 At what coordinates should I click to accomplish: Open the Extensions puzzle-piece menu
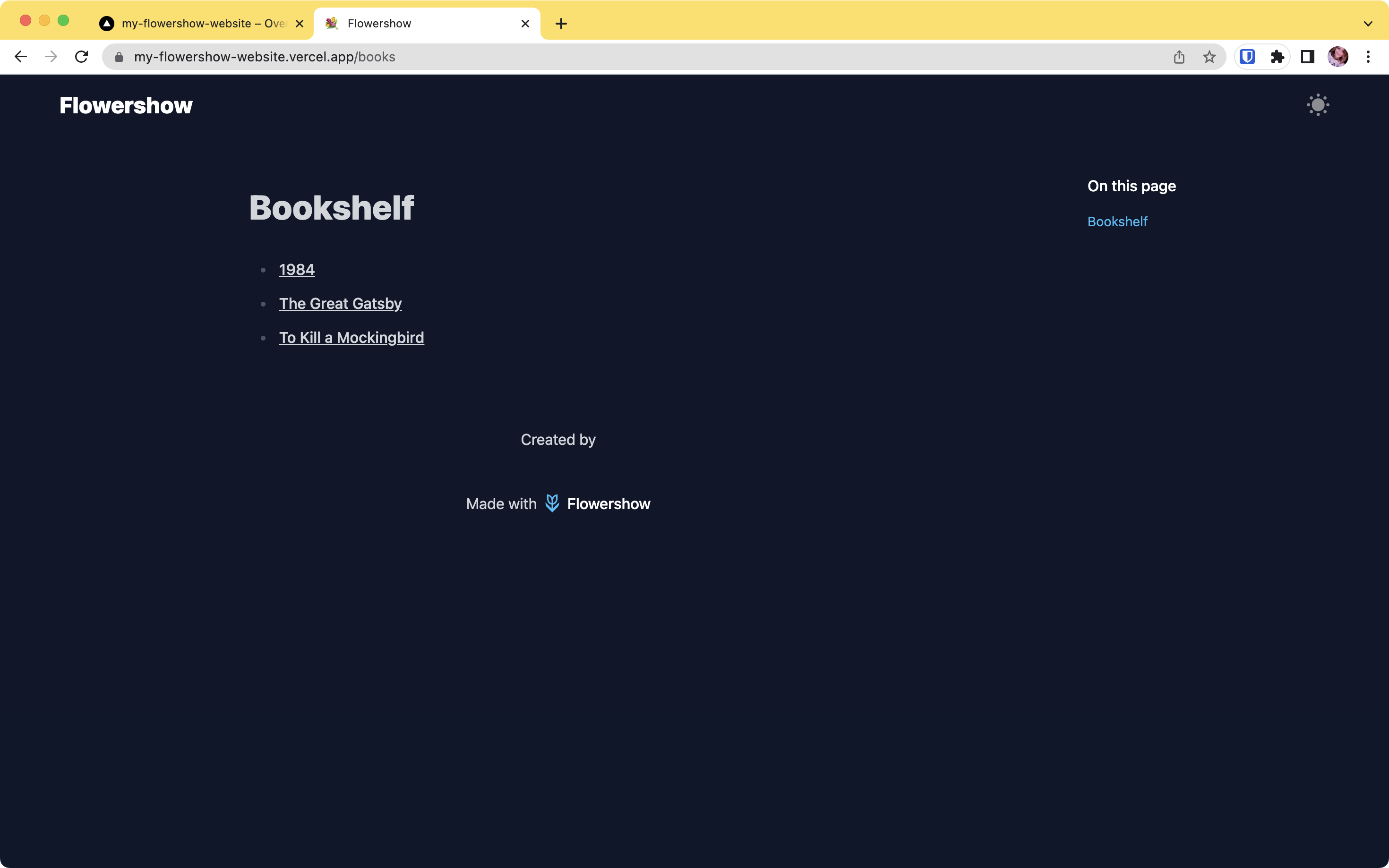(1277, 57)
